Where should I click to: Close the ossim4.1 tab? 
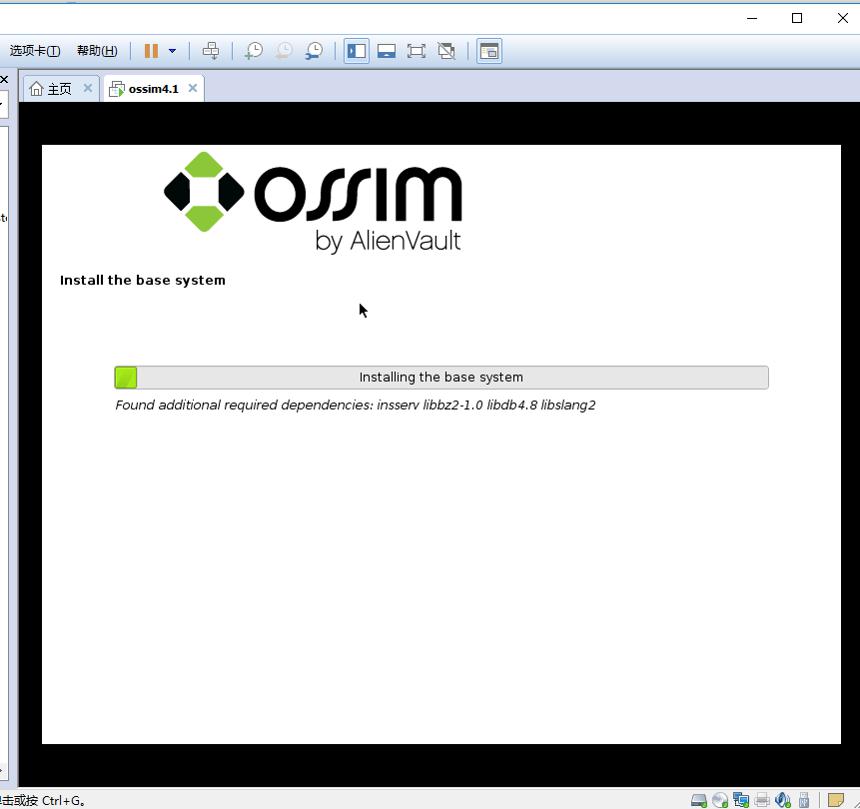(193, 88)
